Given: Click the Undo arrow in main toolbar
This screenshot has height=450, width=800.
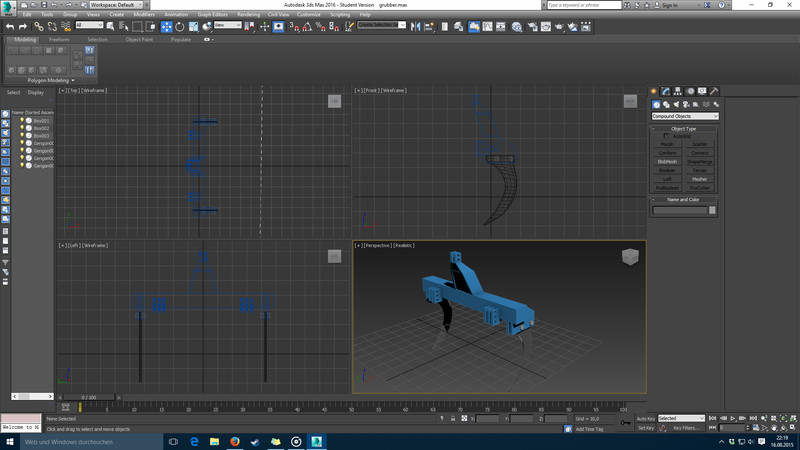Looking at the screenshot, I should pyautogui.click(x=10, y=26).
